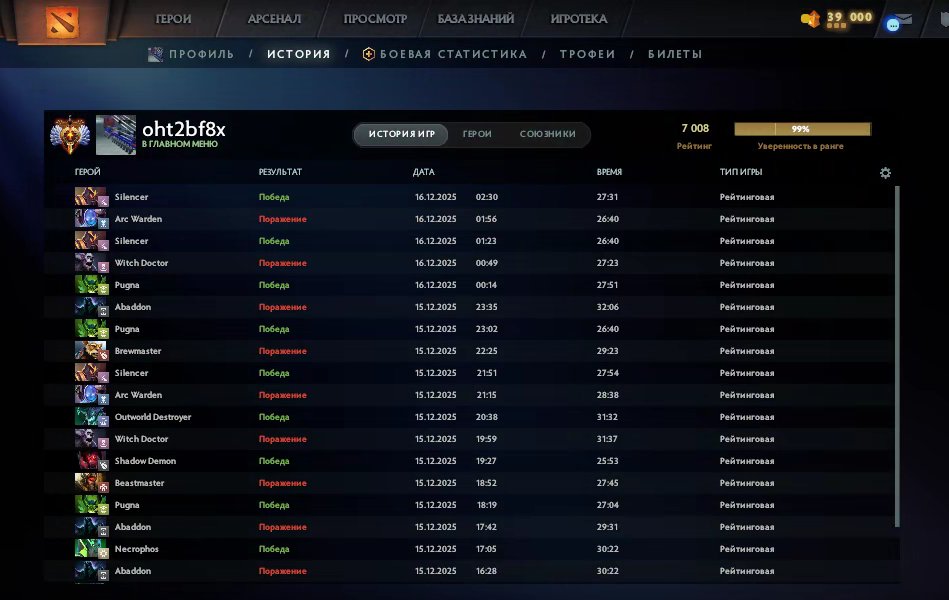Click the Shadow Demon hero portrait

coord(91,461)
